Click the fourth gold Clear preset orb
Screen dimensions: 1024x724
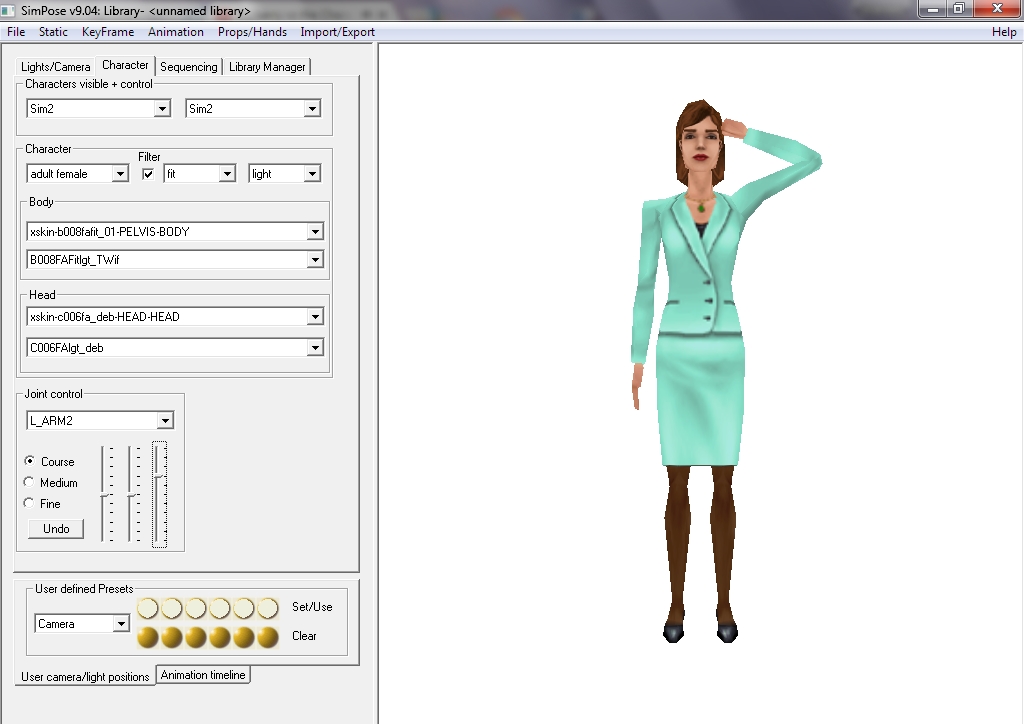click(220, 637)
